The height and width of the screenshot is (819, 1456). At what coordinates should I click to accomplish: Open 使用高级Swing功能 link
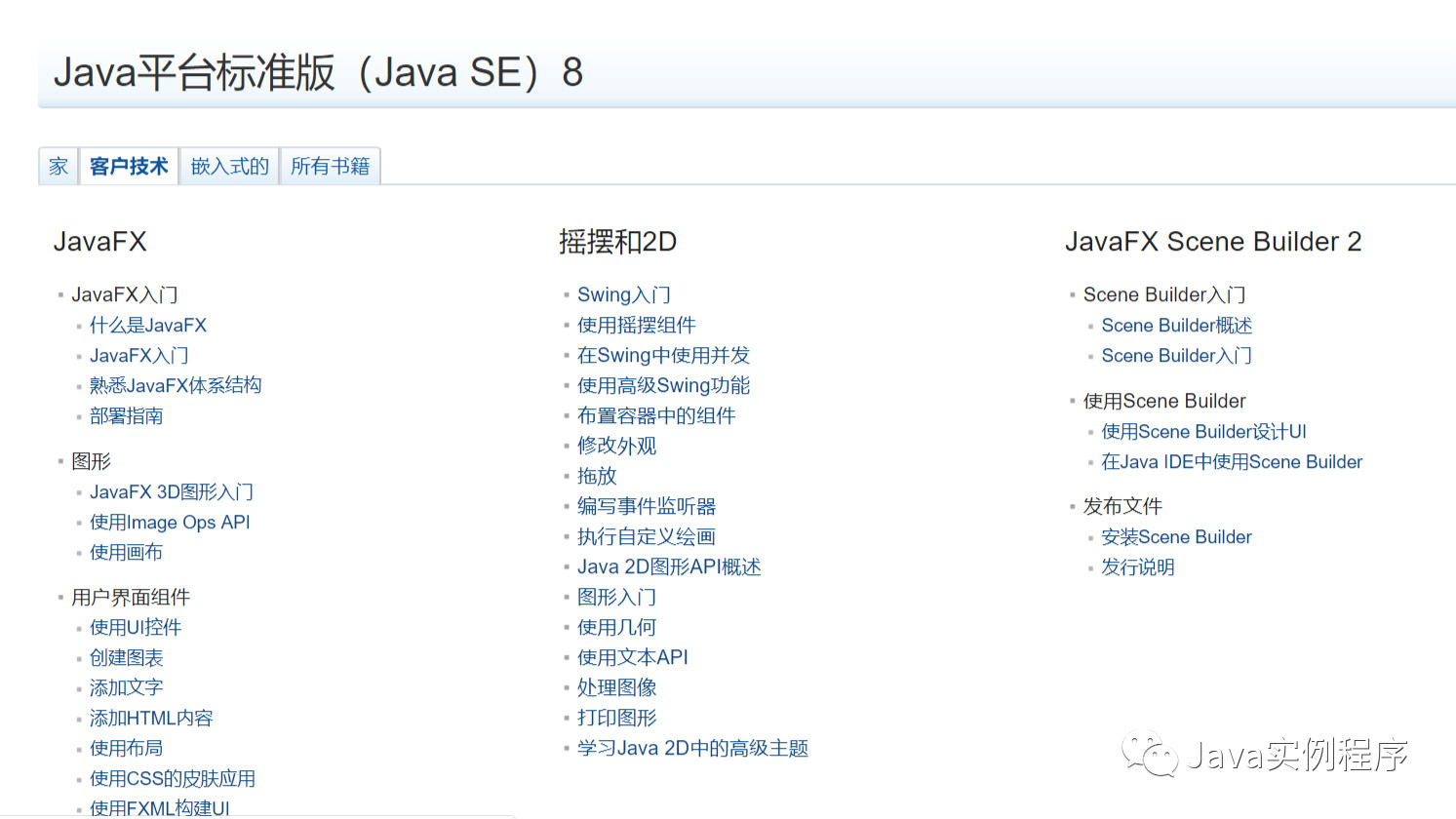664,386
